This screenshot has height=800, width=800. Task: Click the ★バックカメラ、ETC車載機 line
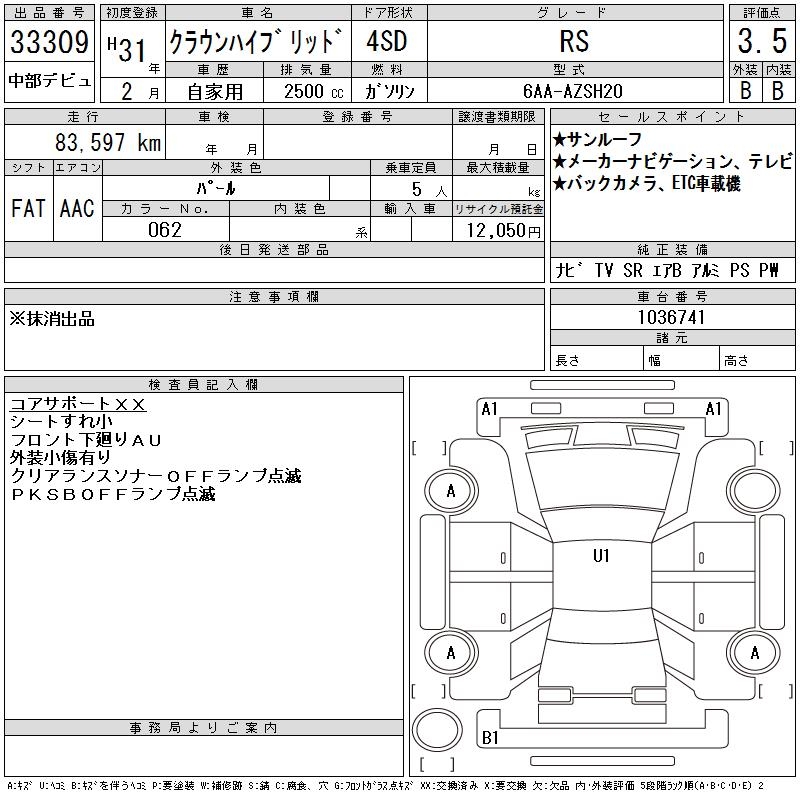646,183
